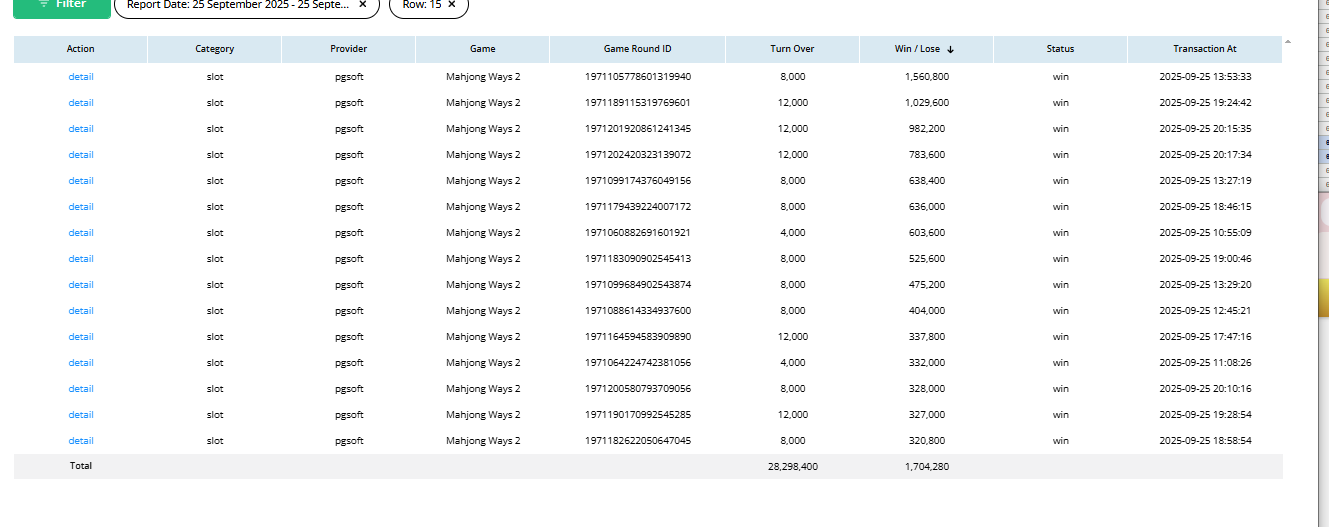Select the Win/Lose value 1,560,800

[x=927, y=76]
